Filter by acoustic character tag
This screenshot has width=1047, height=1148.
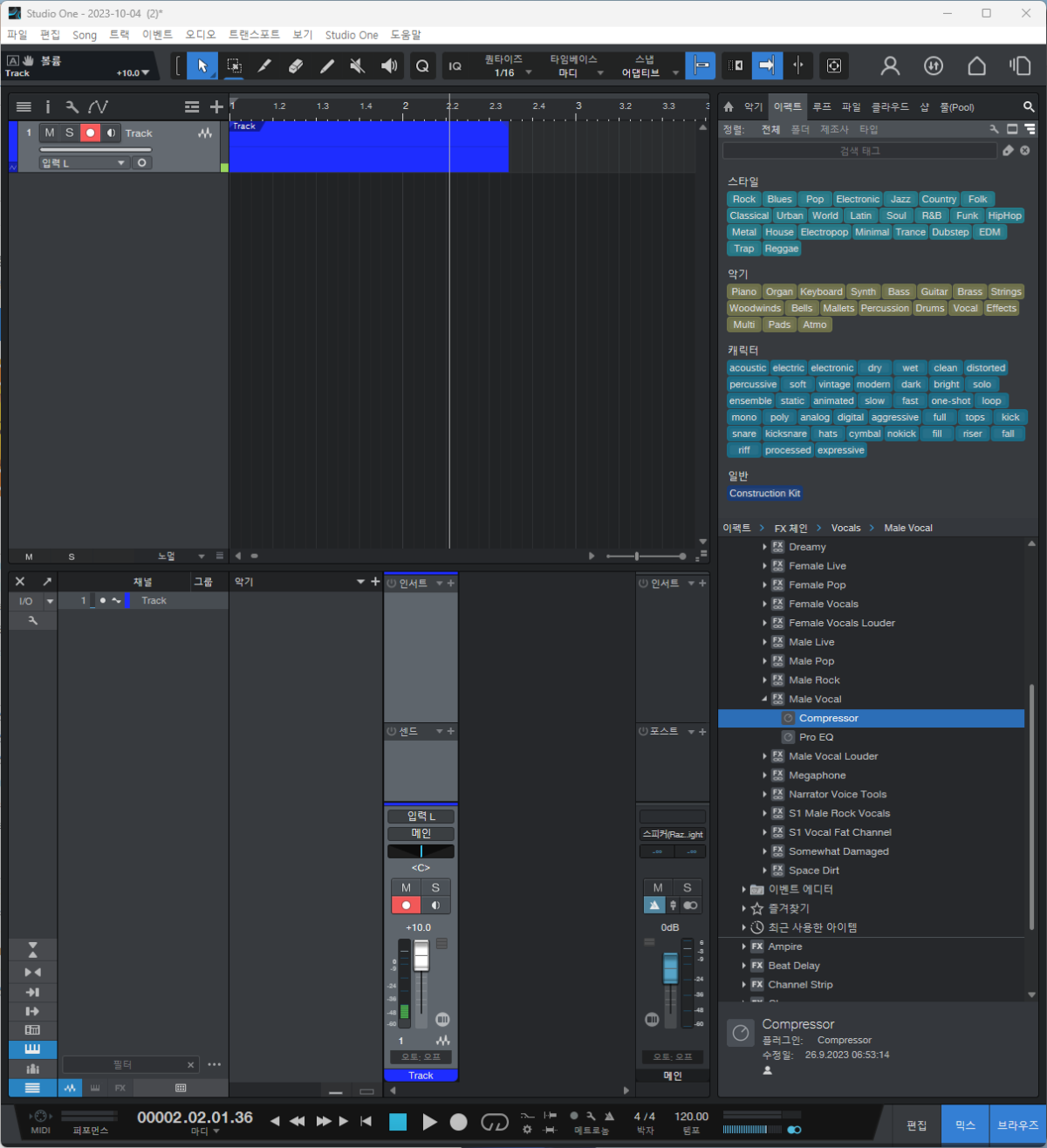pos(748,368)
